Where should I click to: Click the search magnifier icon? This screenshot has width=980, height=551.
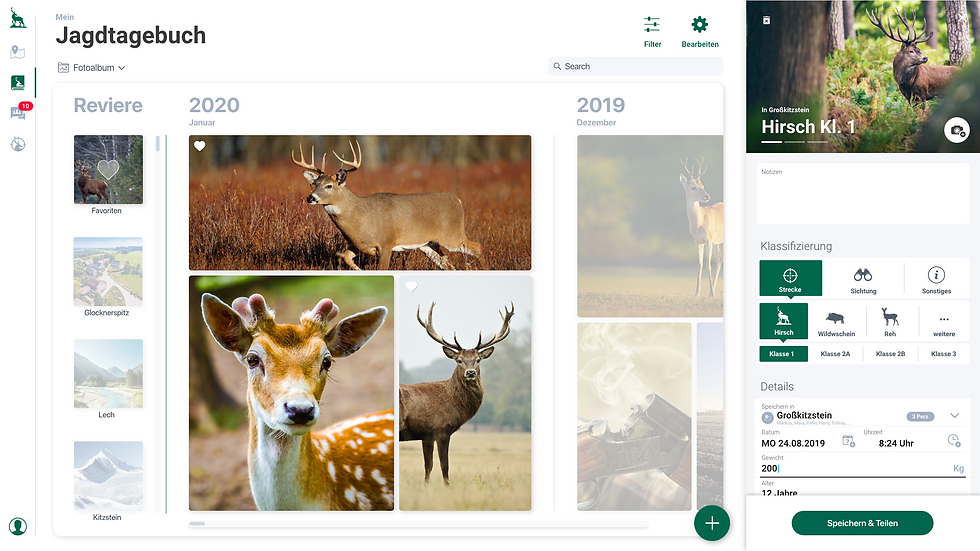[x=557, y=66]
